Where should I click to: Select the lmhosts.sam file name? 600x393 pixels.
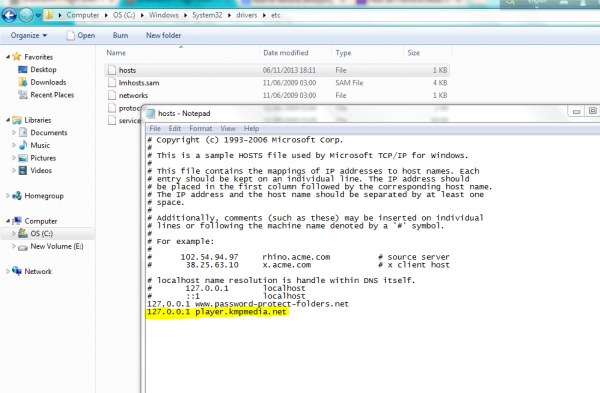139,83
